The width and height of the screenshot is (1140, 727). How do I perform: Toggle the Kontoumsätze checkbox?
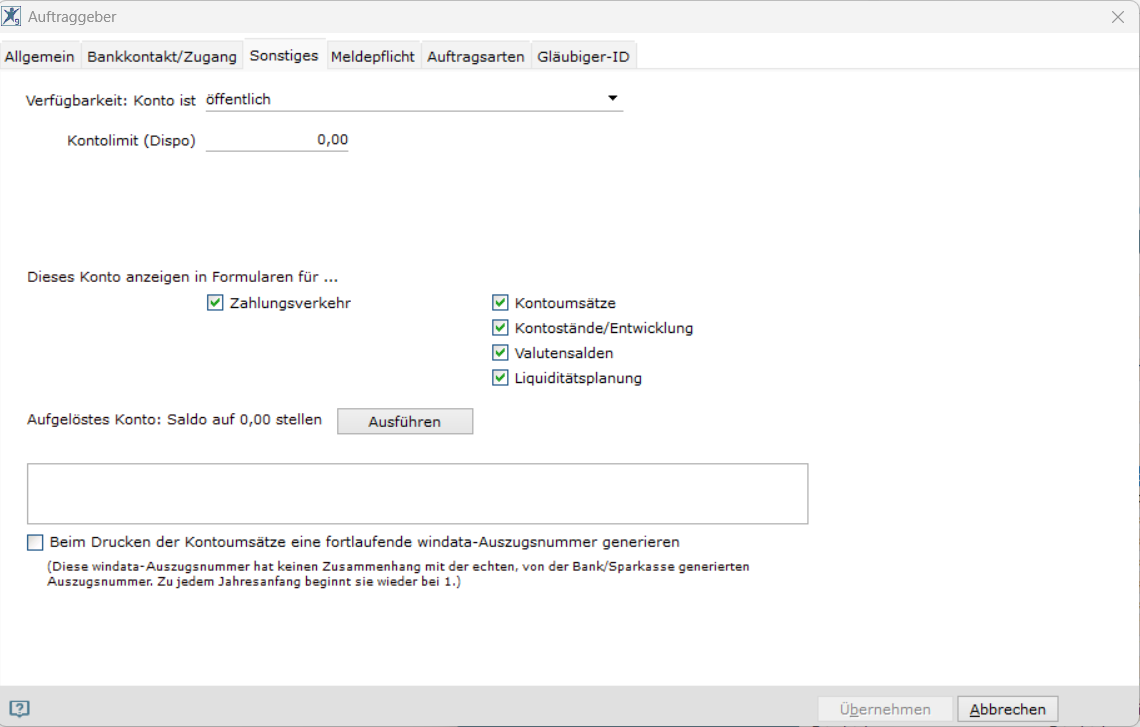coord(499,303)
